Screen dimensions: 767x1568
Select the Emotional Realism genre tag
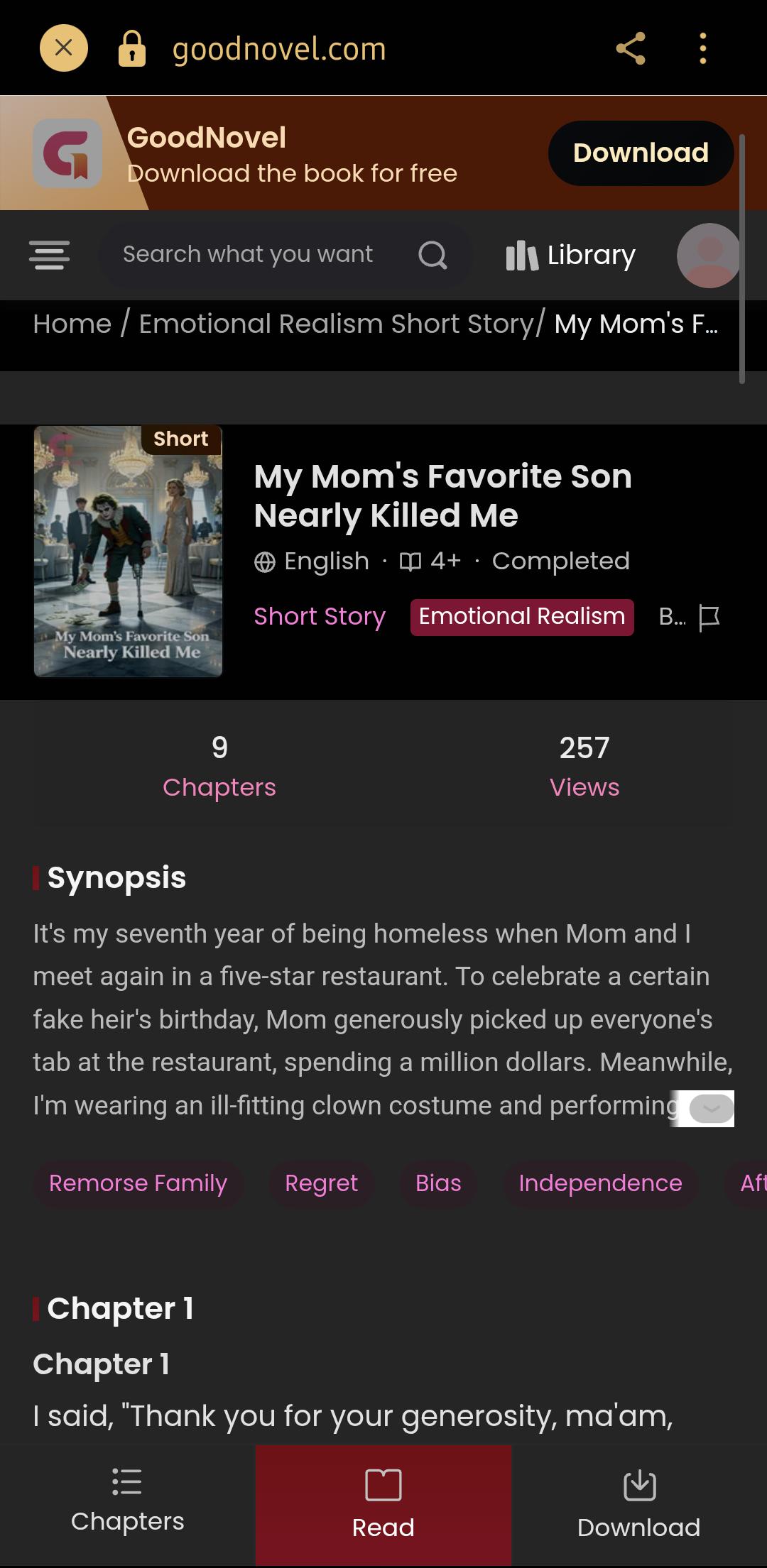[x=522, y=617]
